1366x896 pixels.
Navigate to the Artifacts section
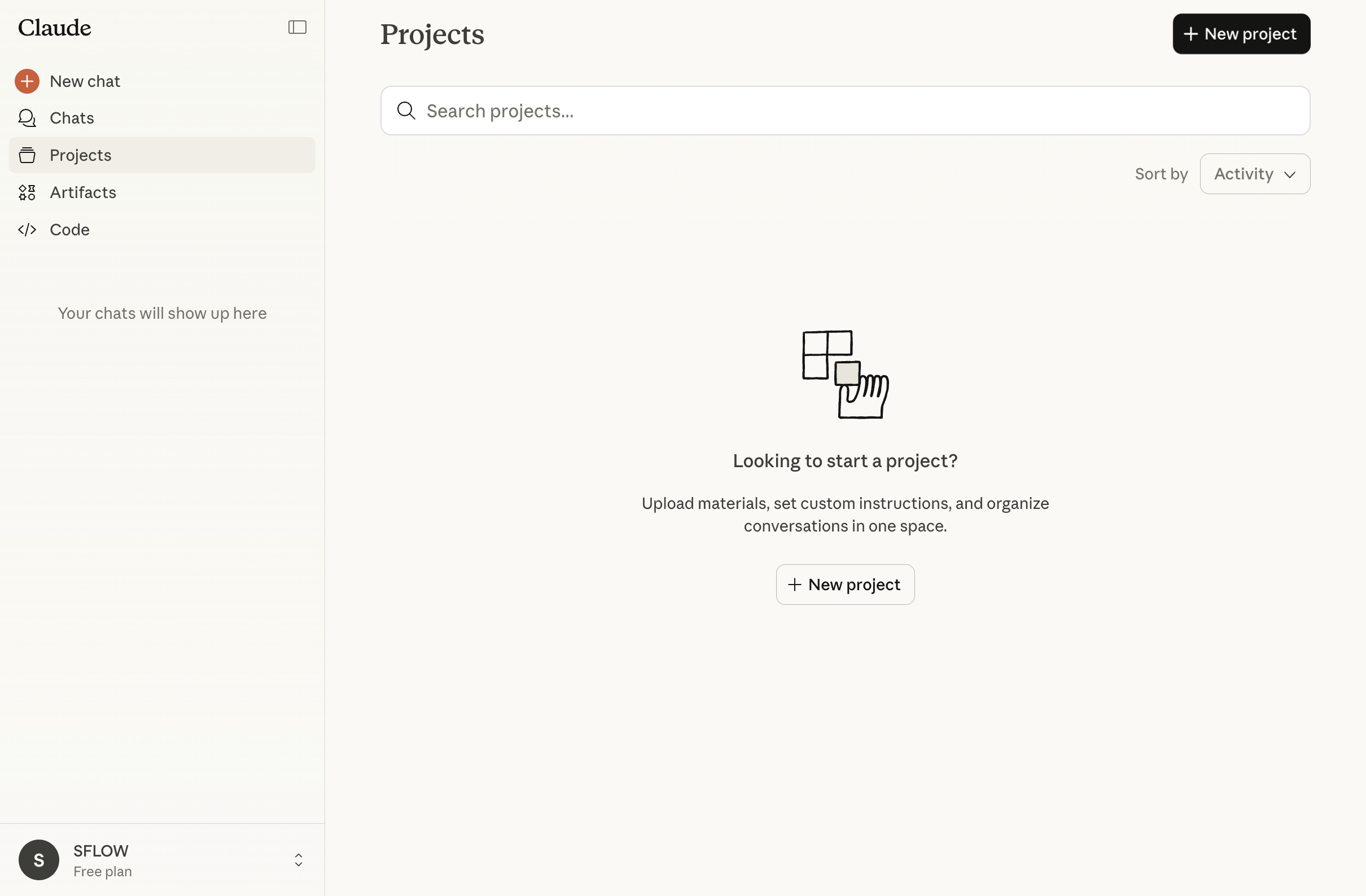coord(83,192)
